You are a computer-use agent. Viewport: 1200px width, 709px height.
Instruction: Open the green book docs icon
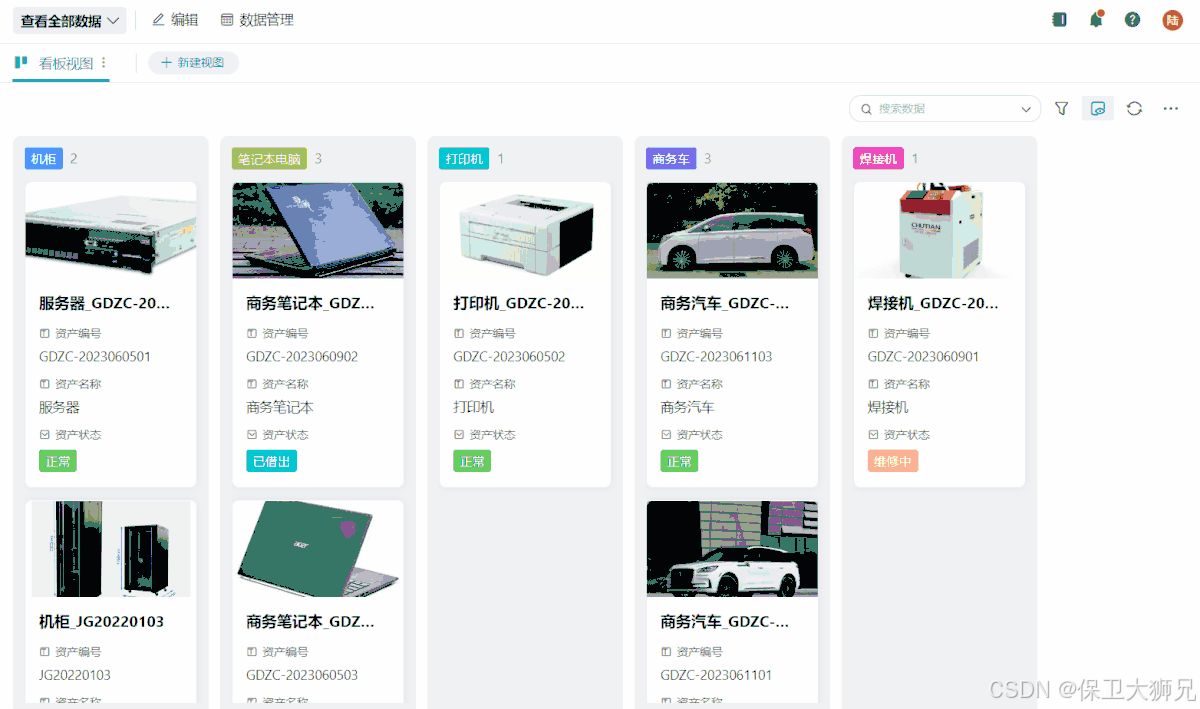[1060, 20]
